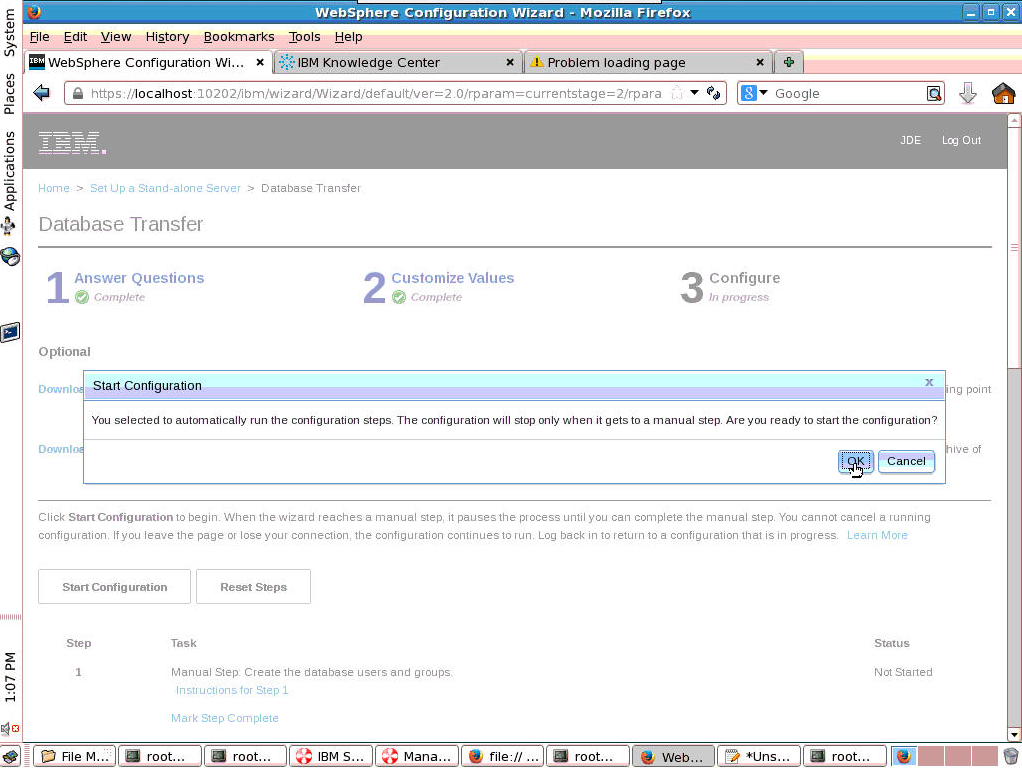Open *Uns... text editor taskbar item
The width and height of the screenshot is (1022, 768).
click(x=759, y=756)
